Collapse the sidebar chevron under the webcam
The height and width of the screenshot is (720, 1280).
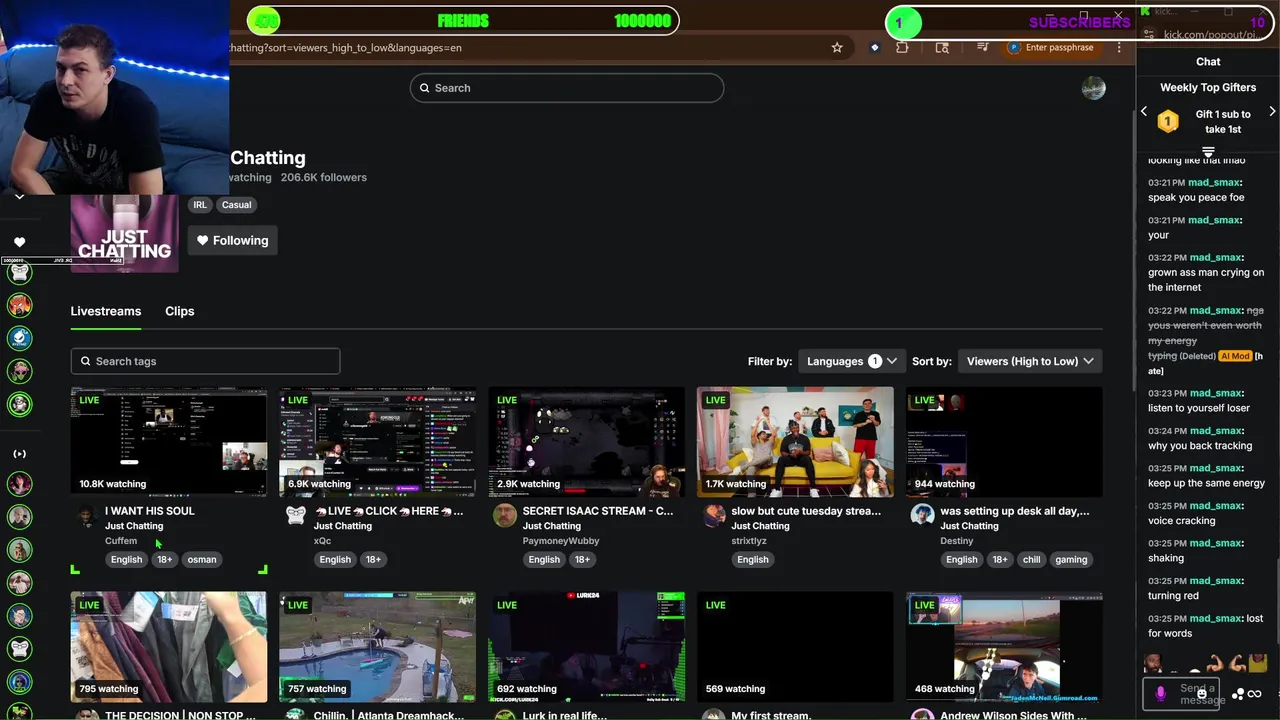tap(19, 197)
